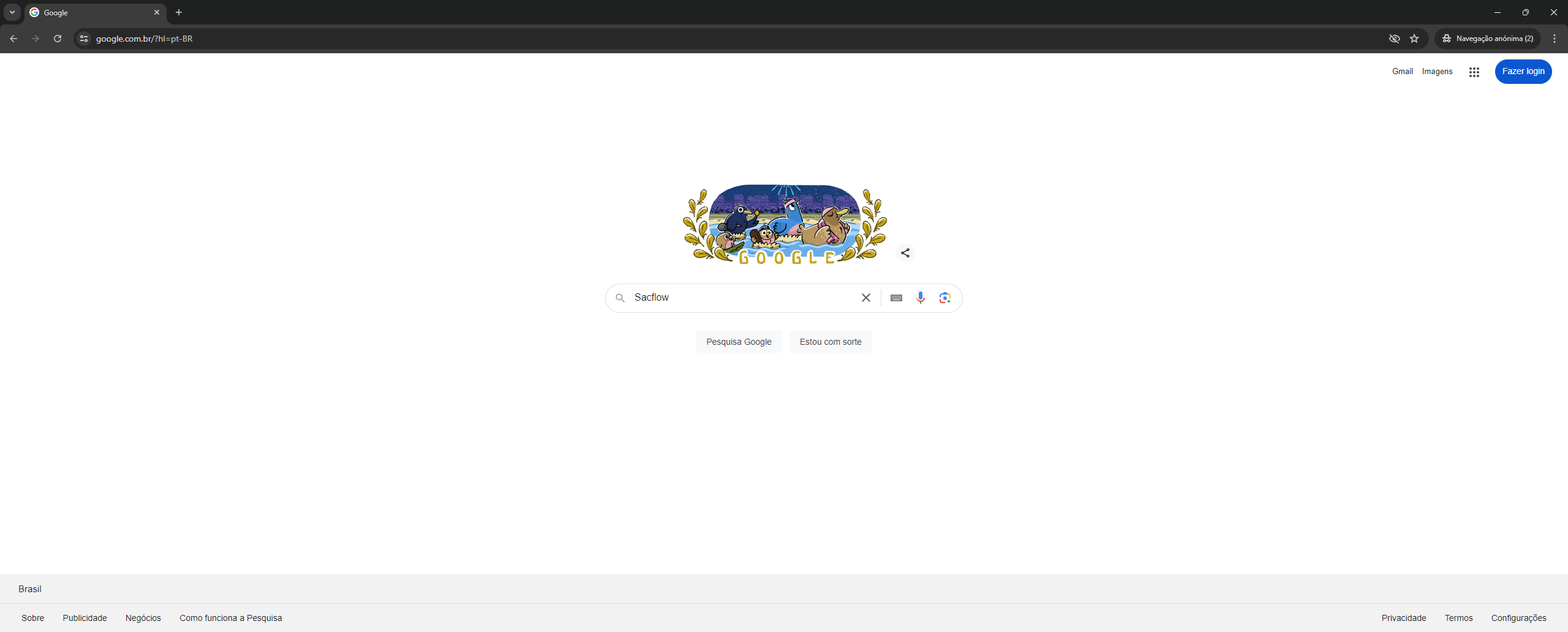Open the Navegação anônima profile menu

pos(1488,39)
